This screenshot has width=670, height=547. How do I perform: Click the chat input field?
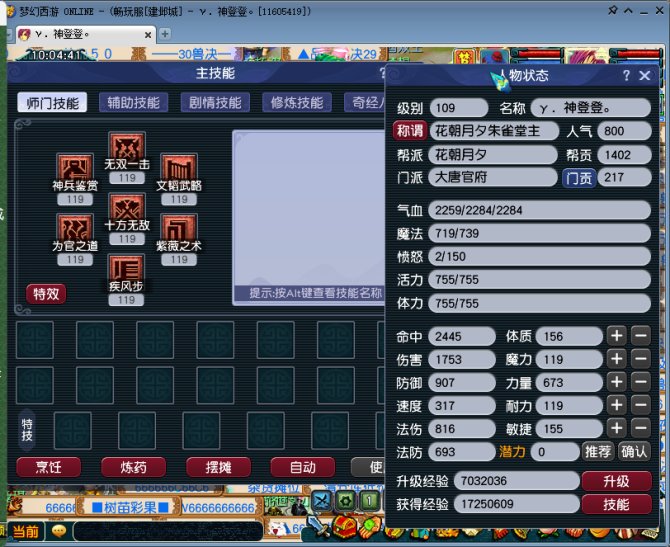pos(168,531)
